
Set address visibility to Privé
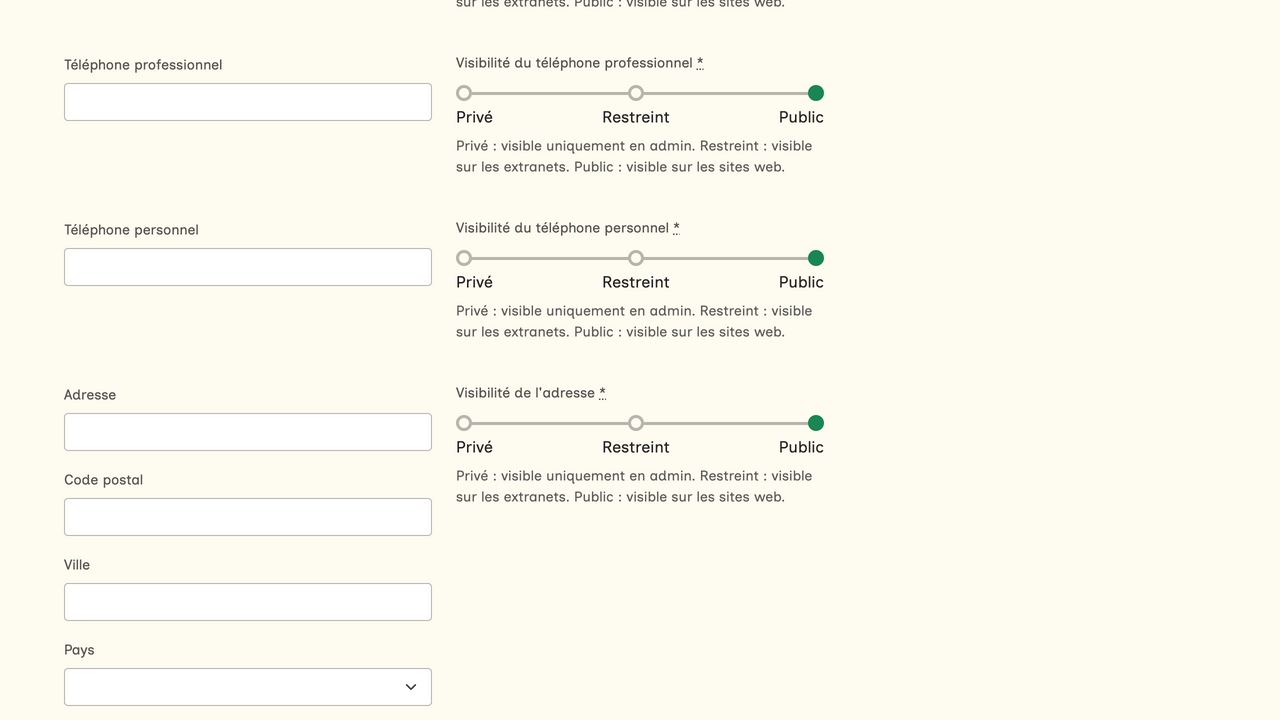pos(464,423)
